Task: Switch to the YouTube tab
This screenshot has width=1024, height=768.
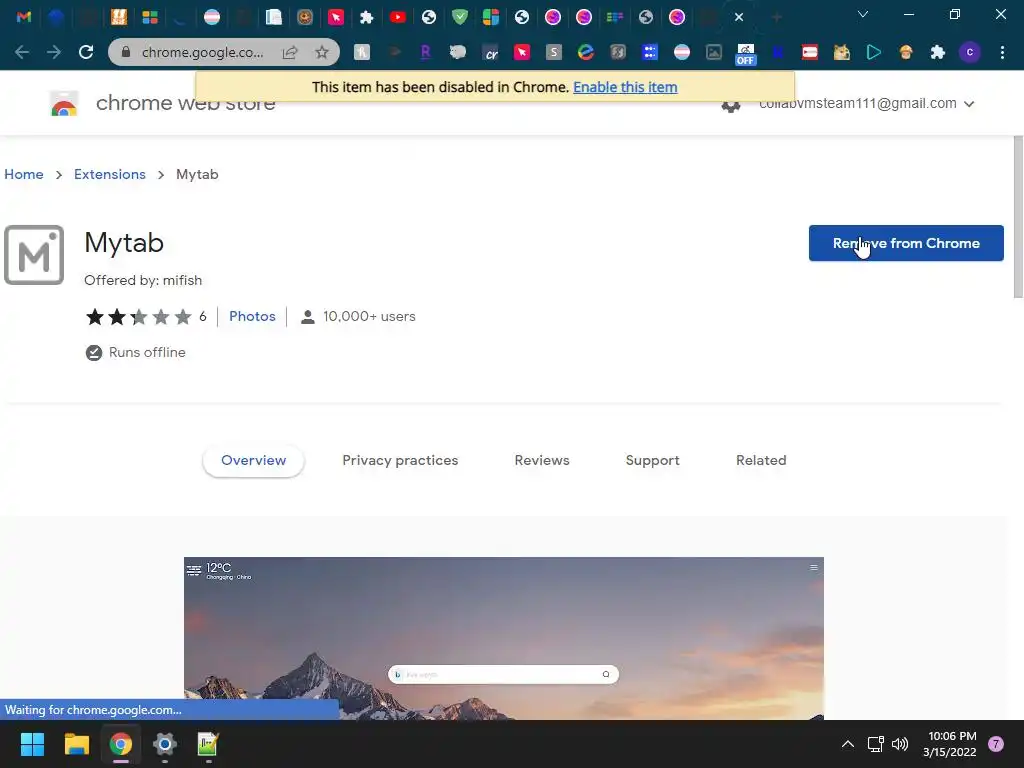Action: pos(397,17)
